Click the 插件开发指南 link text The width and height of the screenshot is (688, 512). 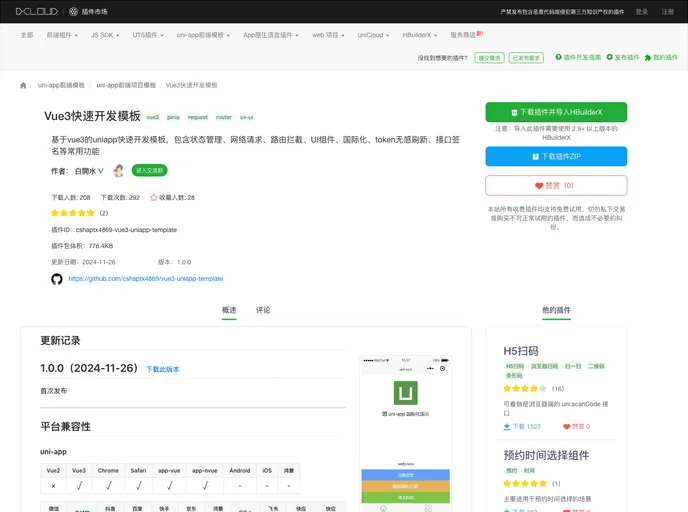click(582, 57)
